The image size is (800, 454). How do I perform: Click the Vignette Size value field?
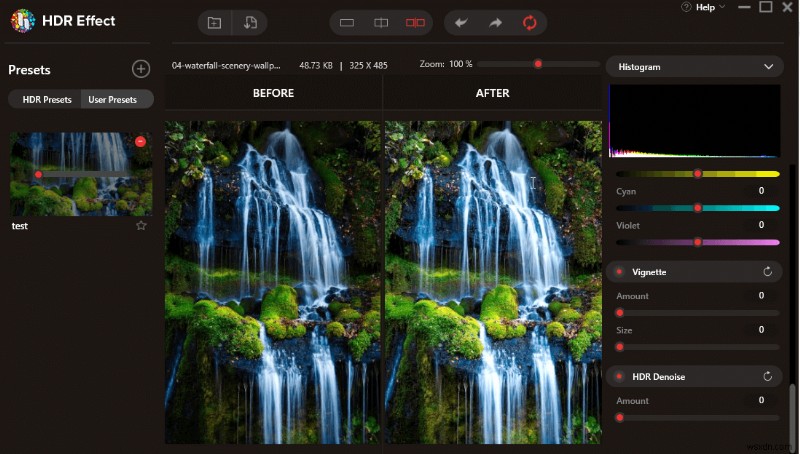pos(761,330)
